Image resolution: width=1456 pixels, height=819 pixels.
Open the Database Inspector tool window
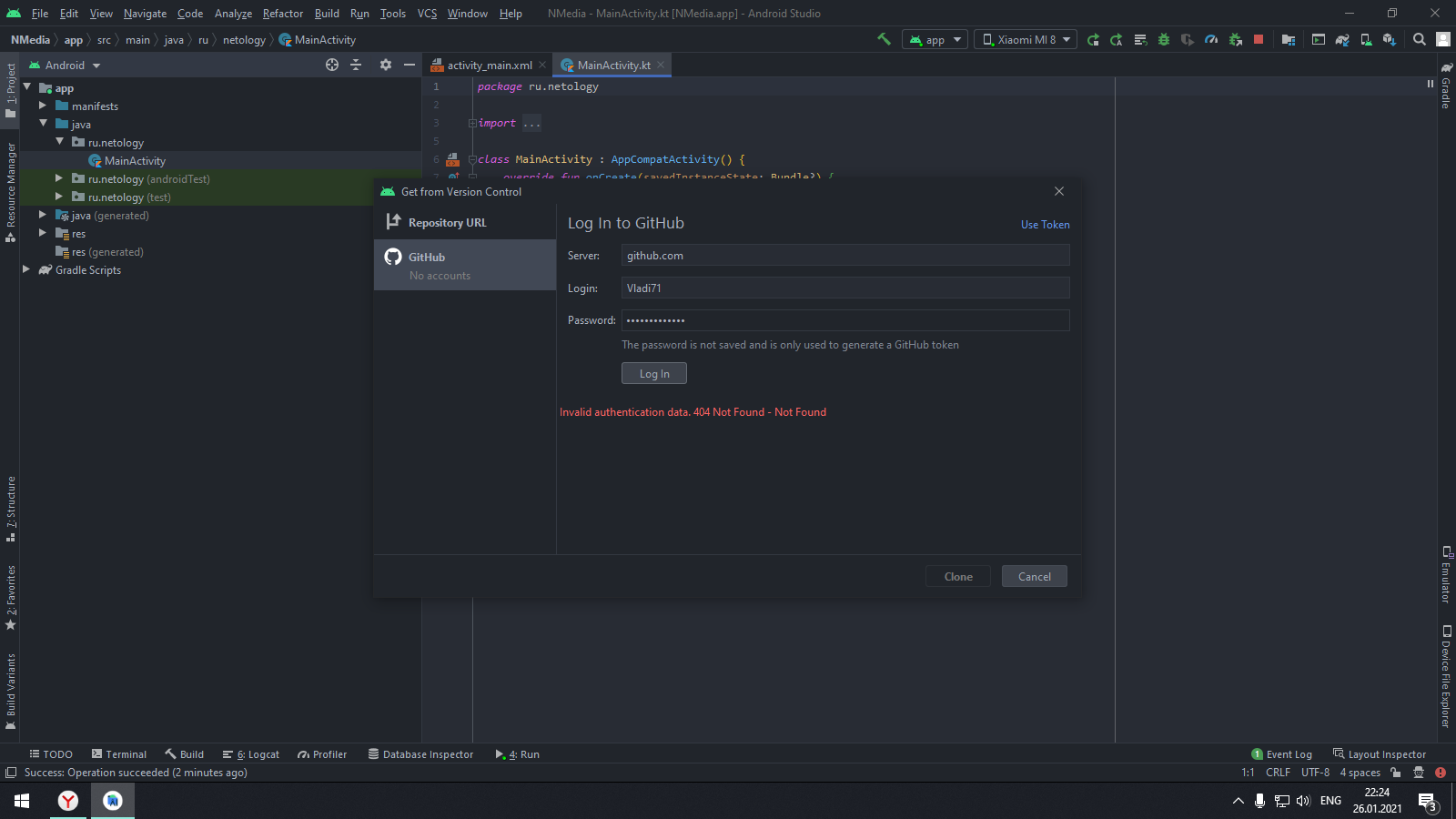(420, 754)
